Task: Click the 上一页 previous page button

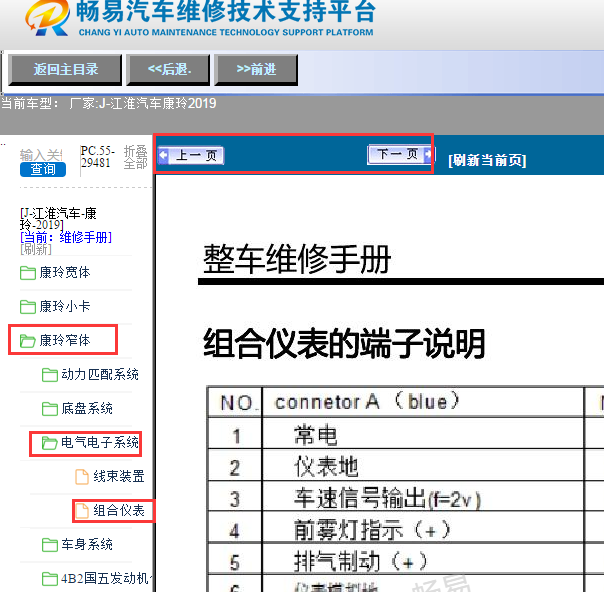Action: click(191, 156)
